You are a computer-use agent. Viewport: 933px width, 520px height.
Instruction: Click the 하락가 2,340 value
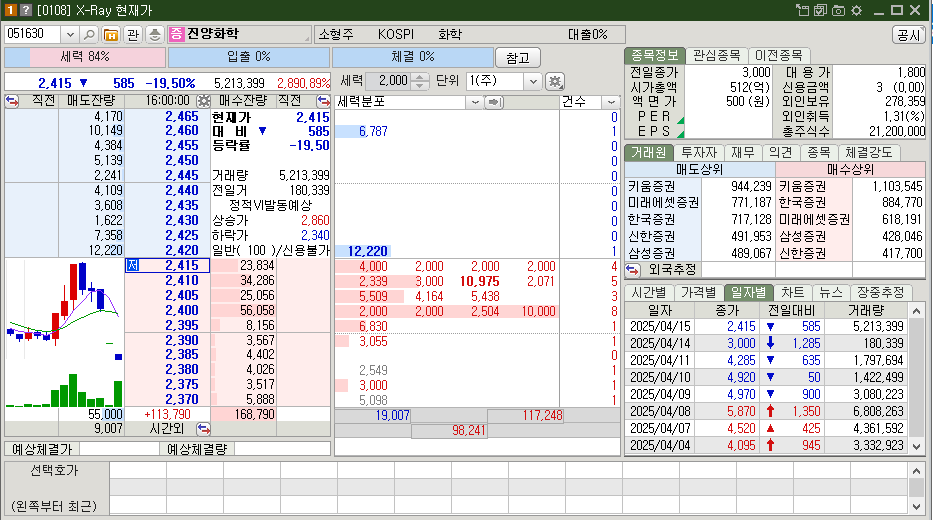(x=315, y=235)
